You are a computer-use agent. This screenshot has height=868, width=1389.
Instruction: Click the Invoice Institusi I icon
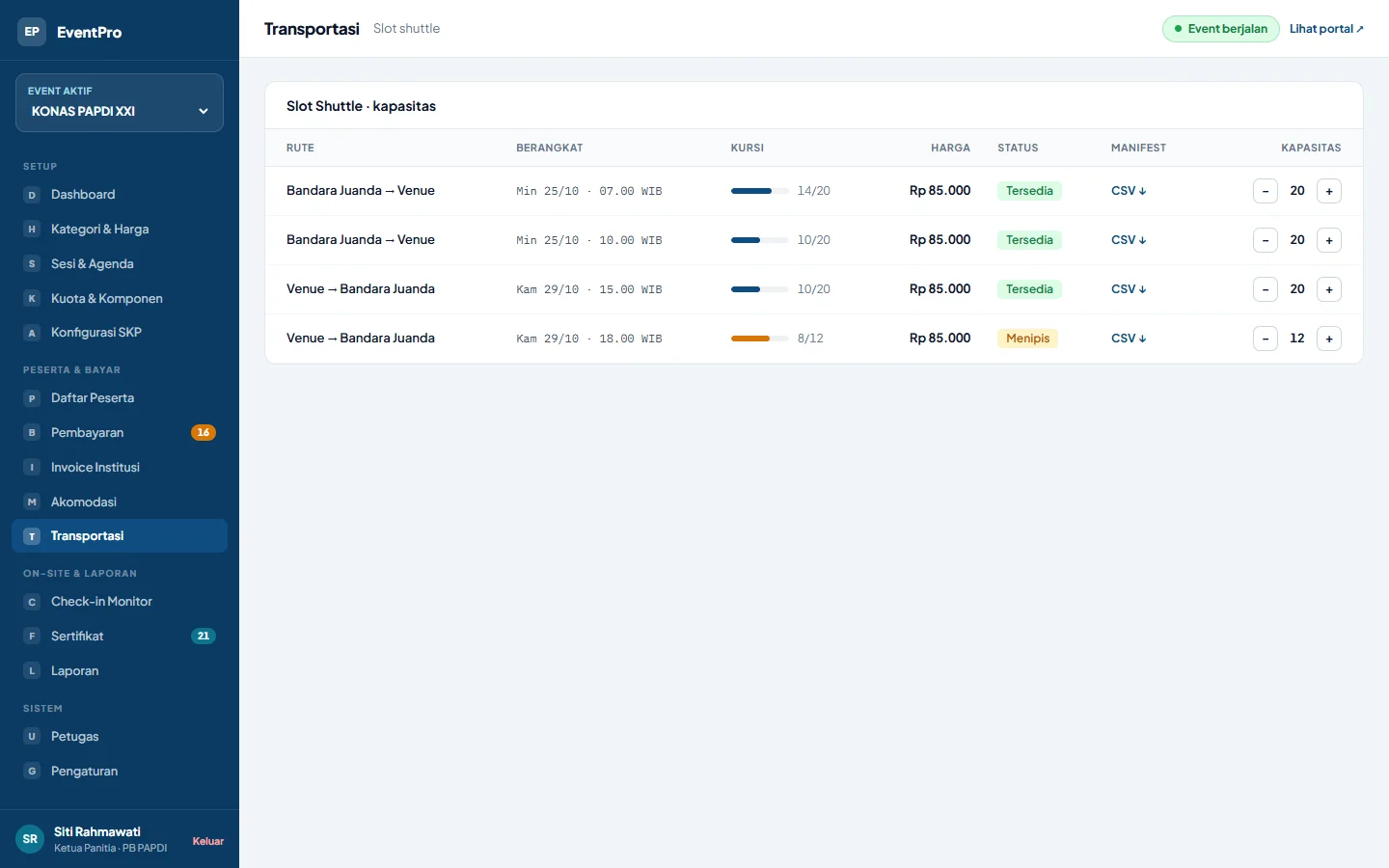coord(32,468)
